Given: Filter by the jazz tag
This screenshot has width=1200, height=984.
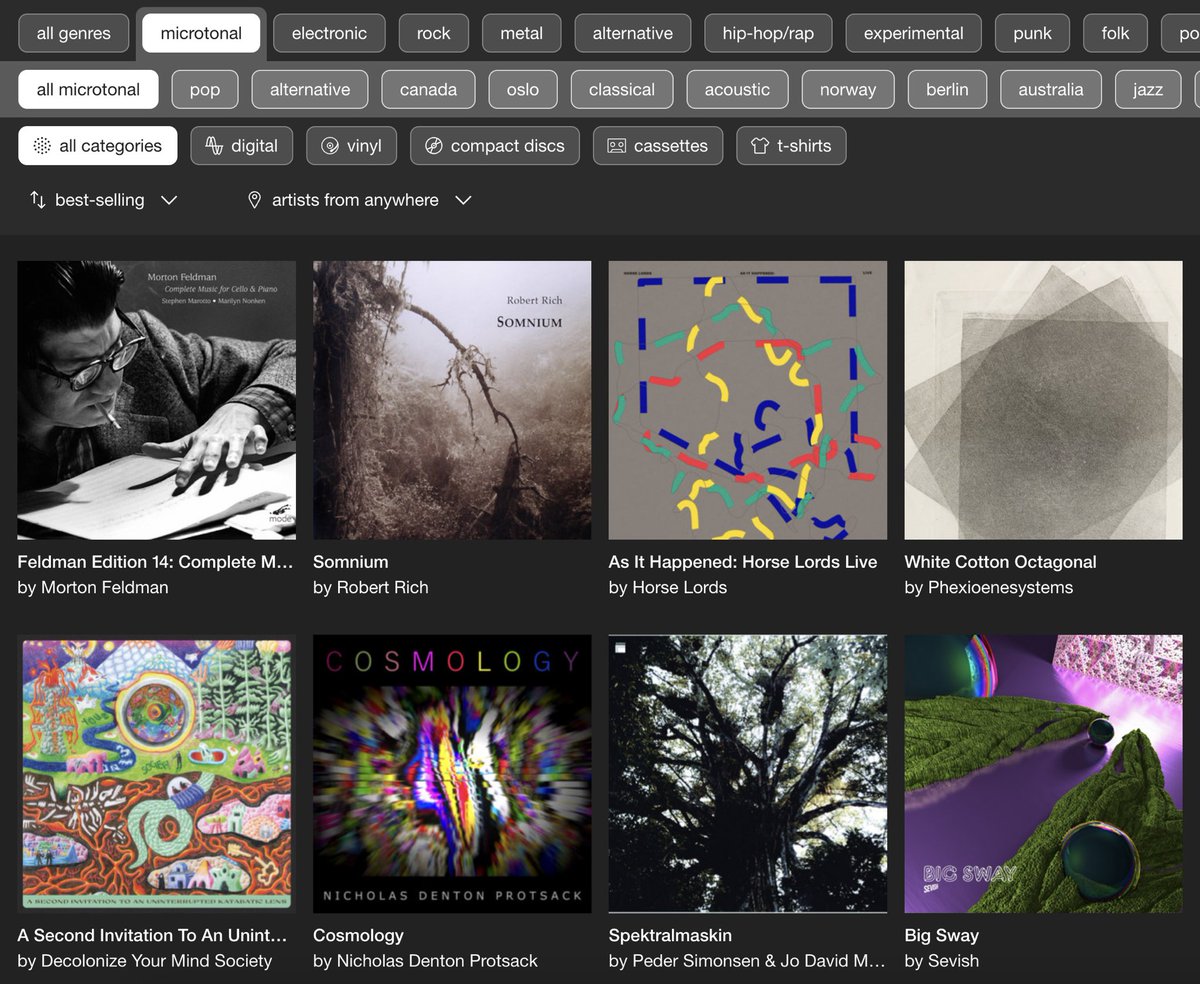Looking at the screenshot, I should tap(1148, 89).
